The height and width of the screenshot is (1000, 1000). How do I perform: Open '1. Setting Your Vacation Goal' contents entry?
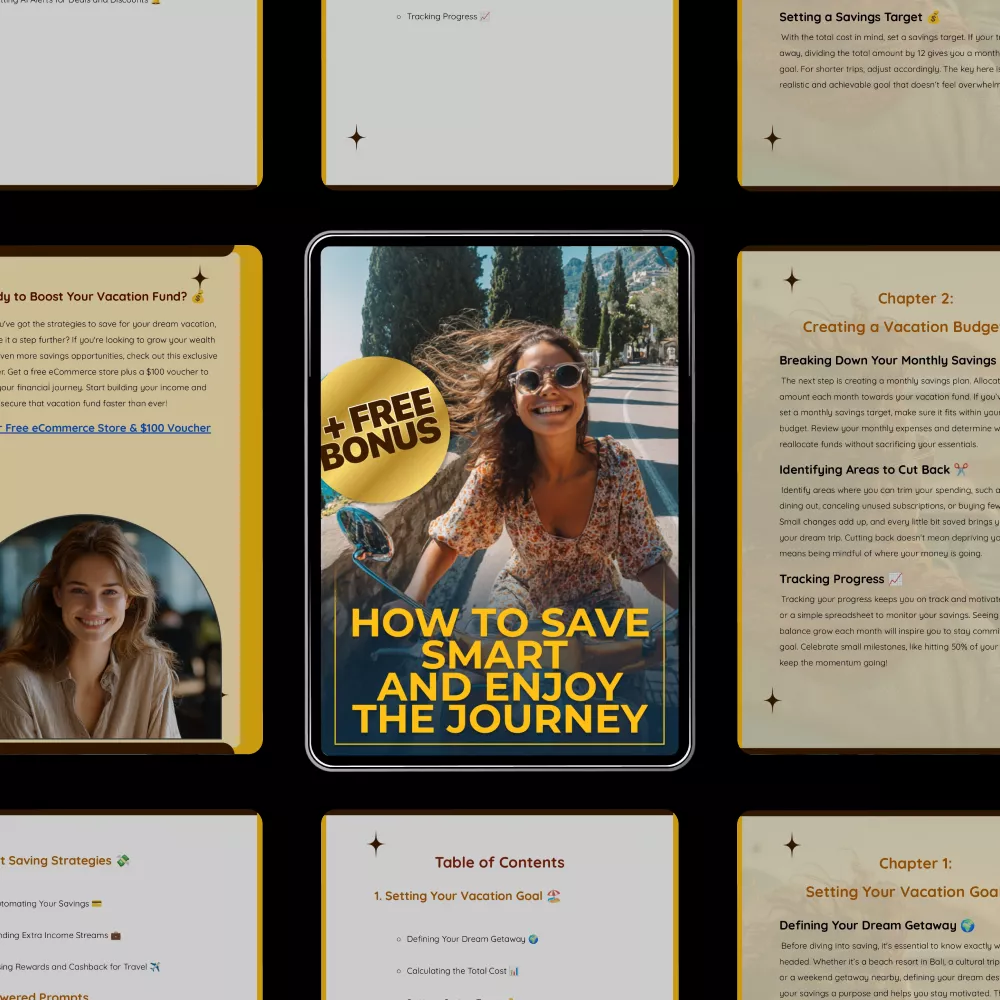pos(459,896)
